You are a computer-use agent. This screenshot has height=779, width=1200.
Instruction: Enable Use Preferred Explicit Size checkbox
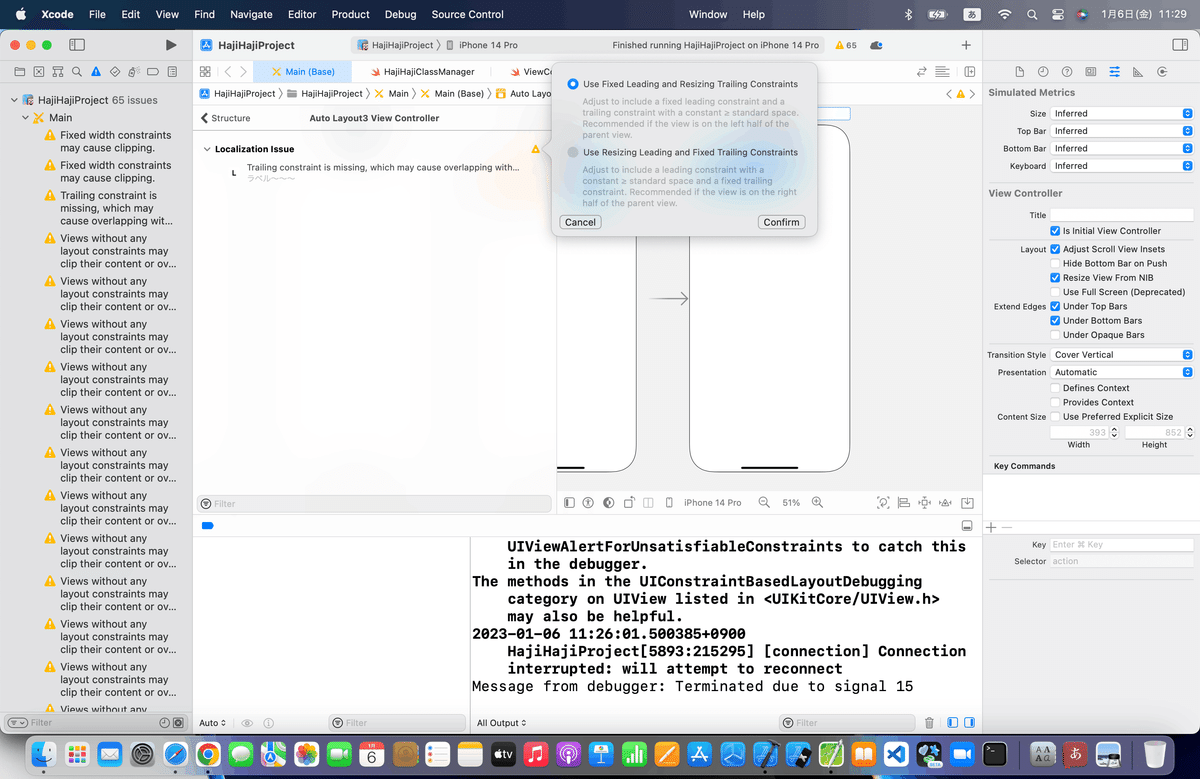(x=1055, y=417)
